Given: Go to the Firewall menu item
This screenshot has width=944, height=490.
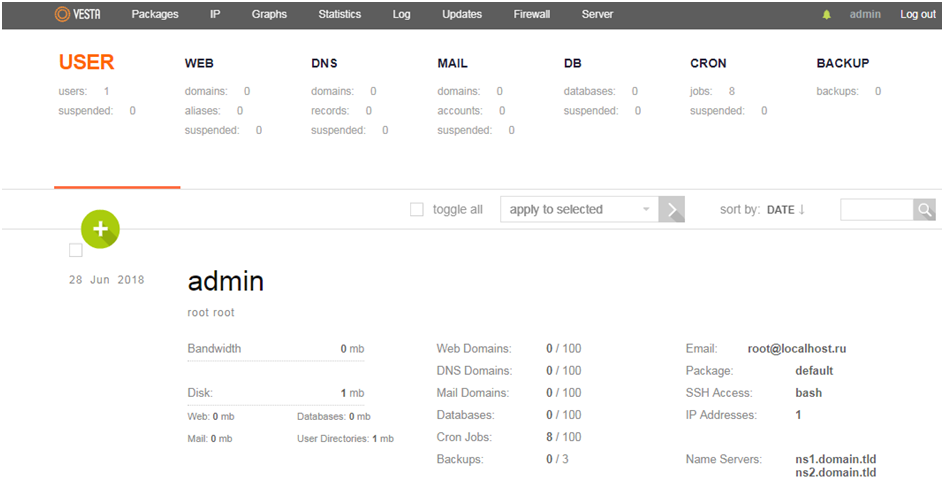Looking at the screenshot, I should (x=531, y=14).
